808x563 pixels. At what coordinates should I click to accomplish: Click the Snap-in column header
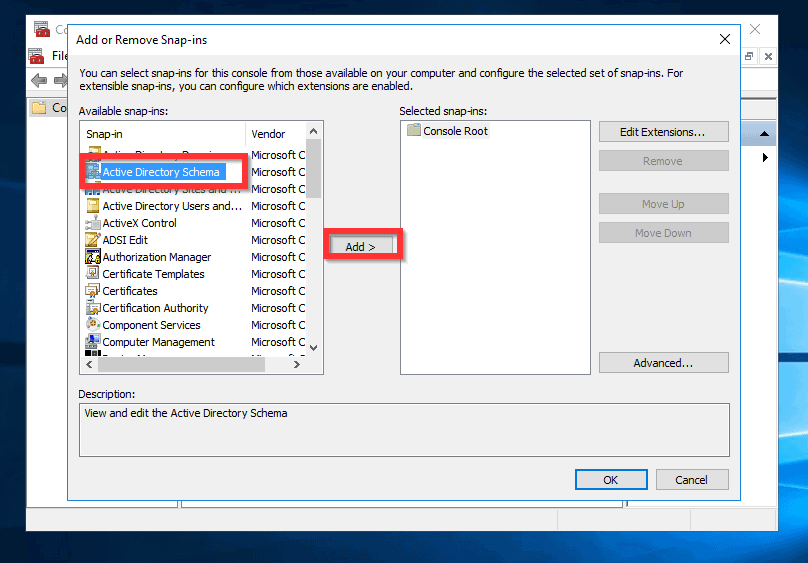[x=163, y=134]
